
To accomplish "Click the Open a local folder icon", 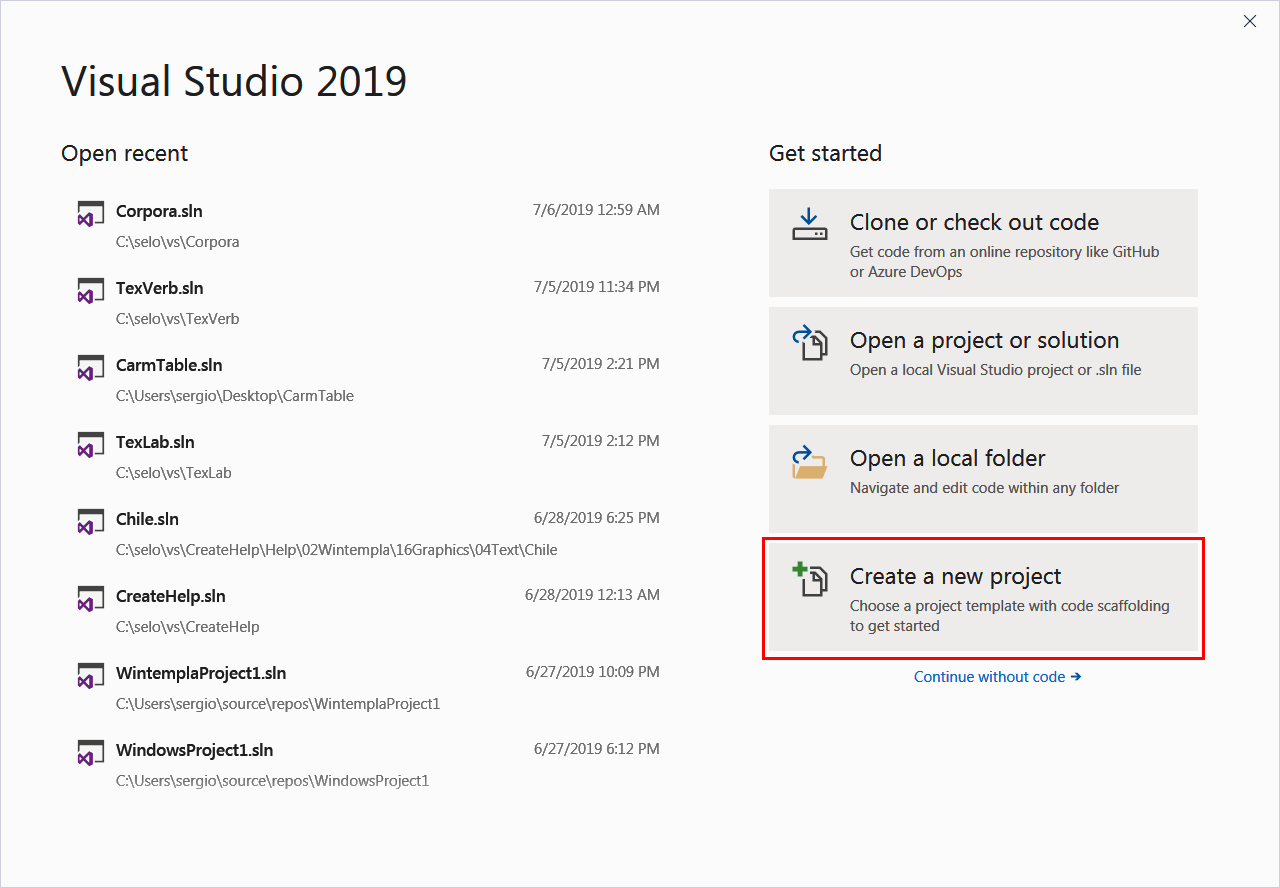I will [x=810, y=462].
